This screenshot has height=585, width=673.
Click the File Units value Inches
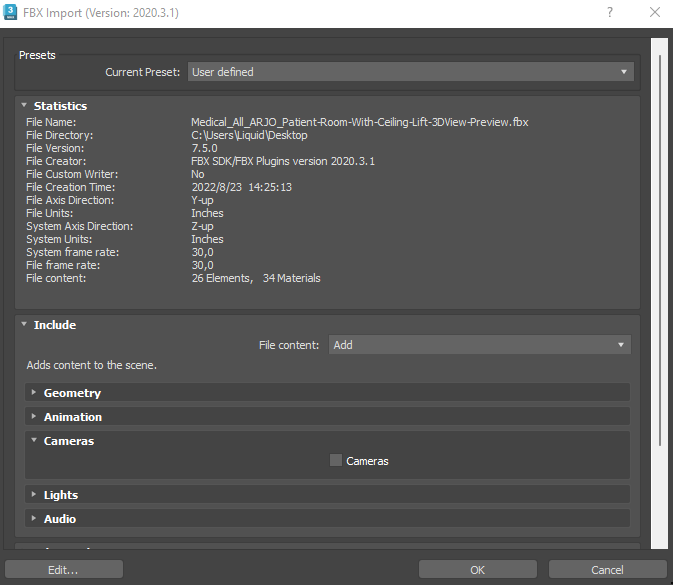click(207, 213)
